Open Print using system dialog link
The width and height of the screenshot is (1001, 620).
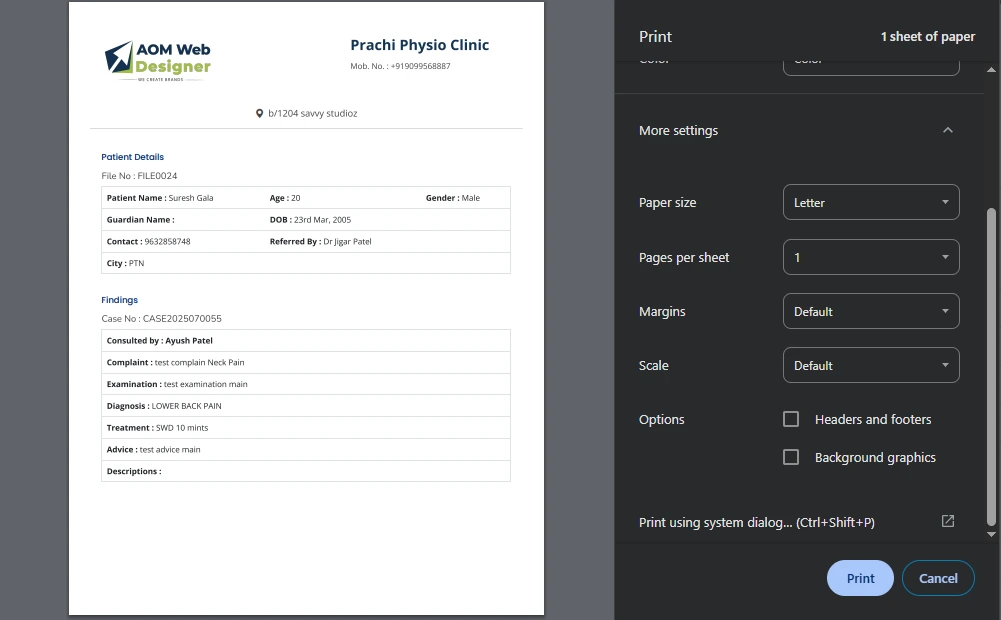point(756,522)
